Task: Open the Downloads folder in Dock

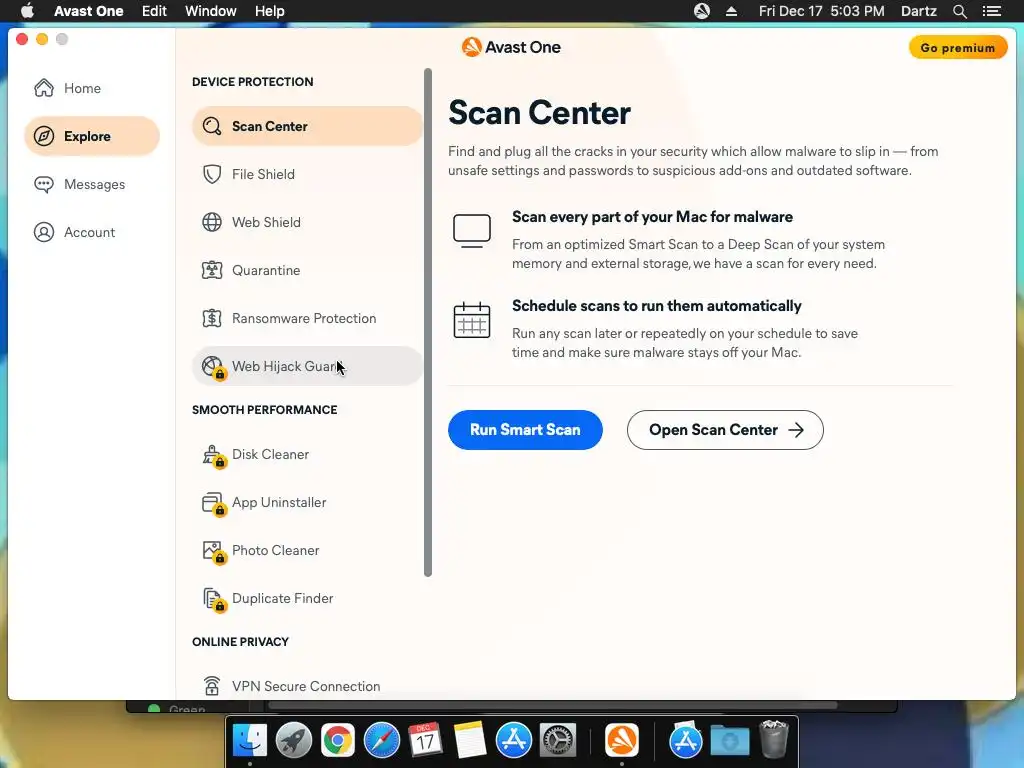Action: tap(729, 740)
